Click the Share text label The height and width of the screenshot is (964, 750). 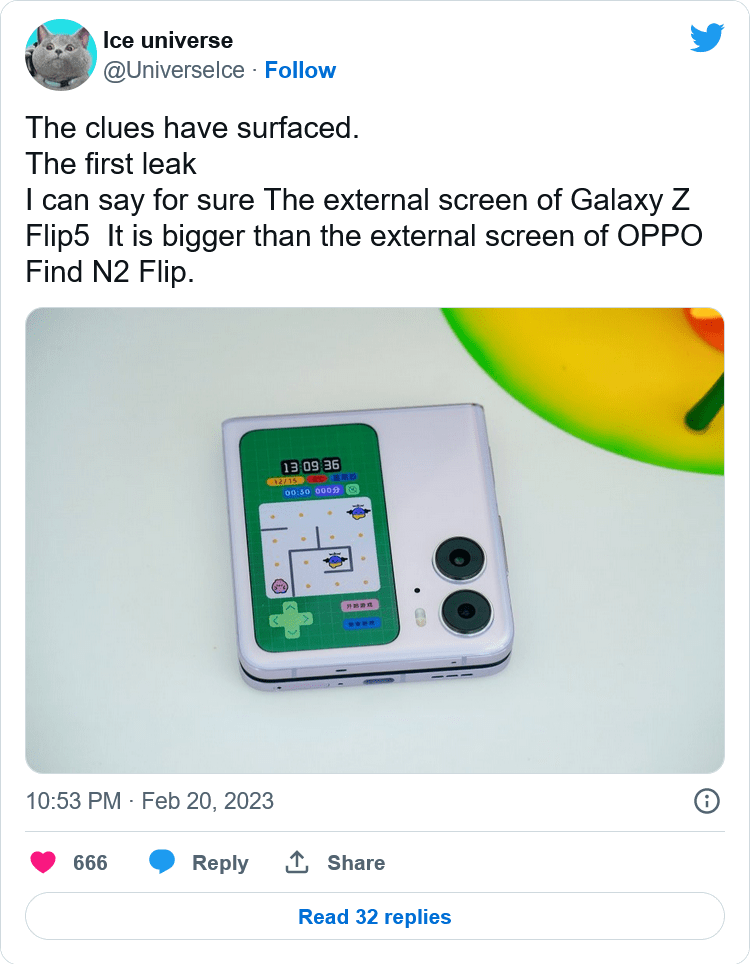pyautogui.click(x=356, y=863)
